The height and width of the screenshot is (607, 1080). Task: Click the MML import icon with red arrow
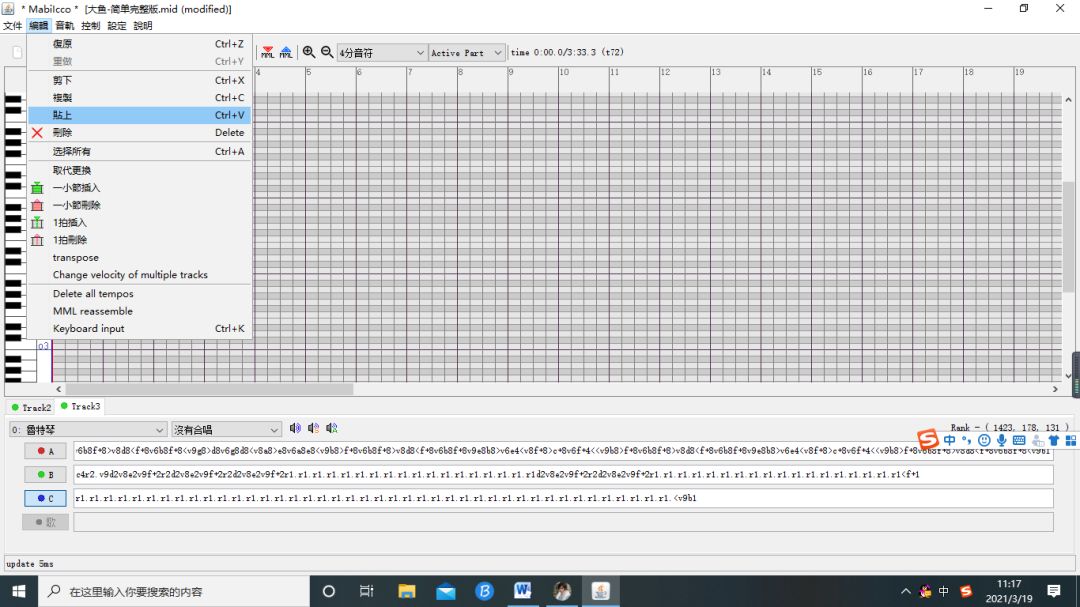267,52
